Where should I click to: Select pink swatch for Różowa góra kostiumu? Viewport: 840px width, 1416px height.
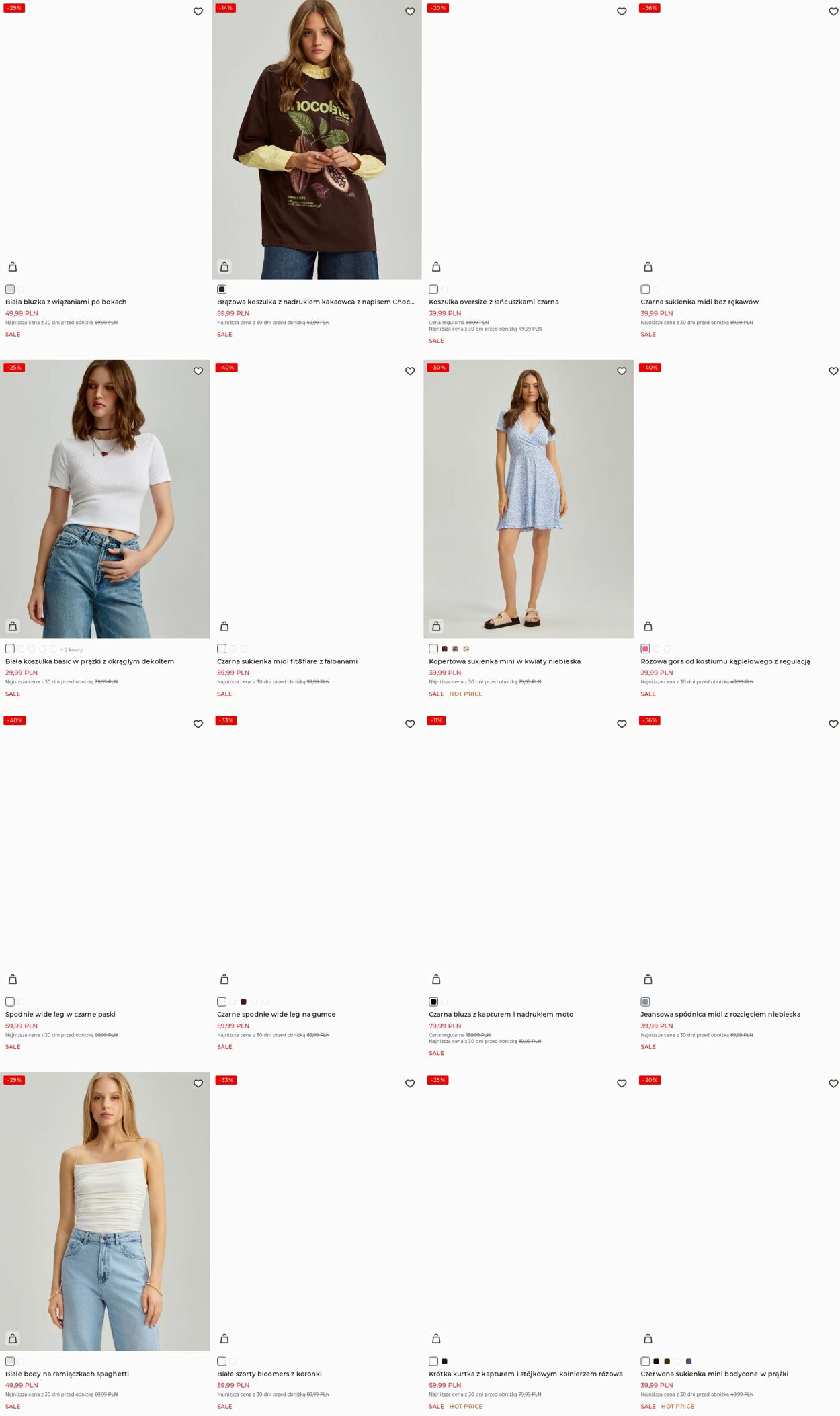click(645, 649)
